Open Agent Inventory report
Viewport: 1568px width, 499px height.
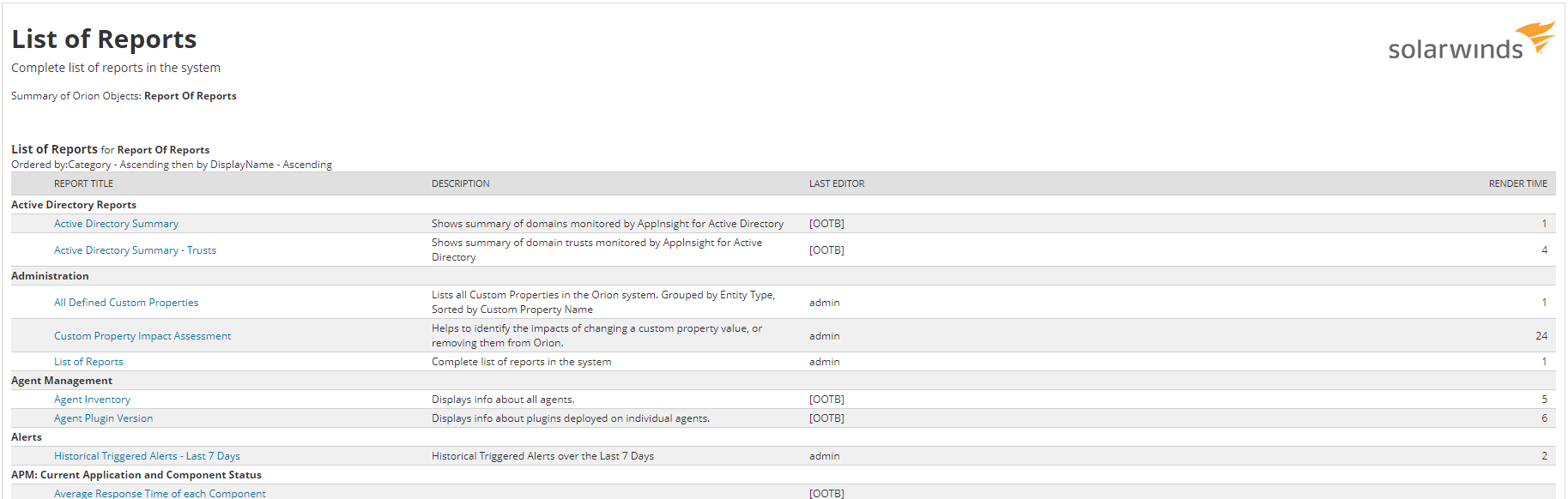click(92, 400)
